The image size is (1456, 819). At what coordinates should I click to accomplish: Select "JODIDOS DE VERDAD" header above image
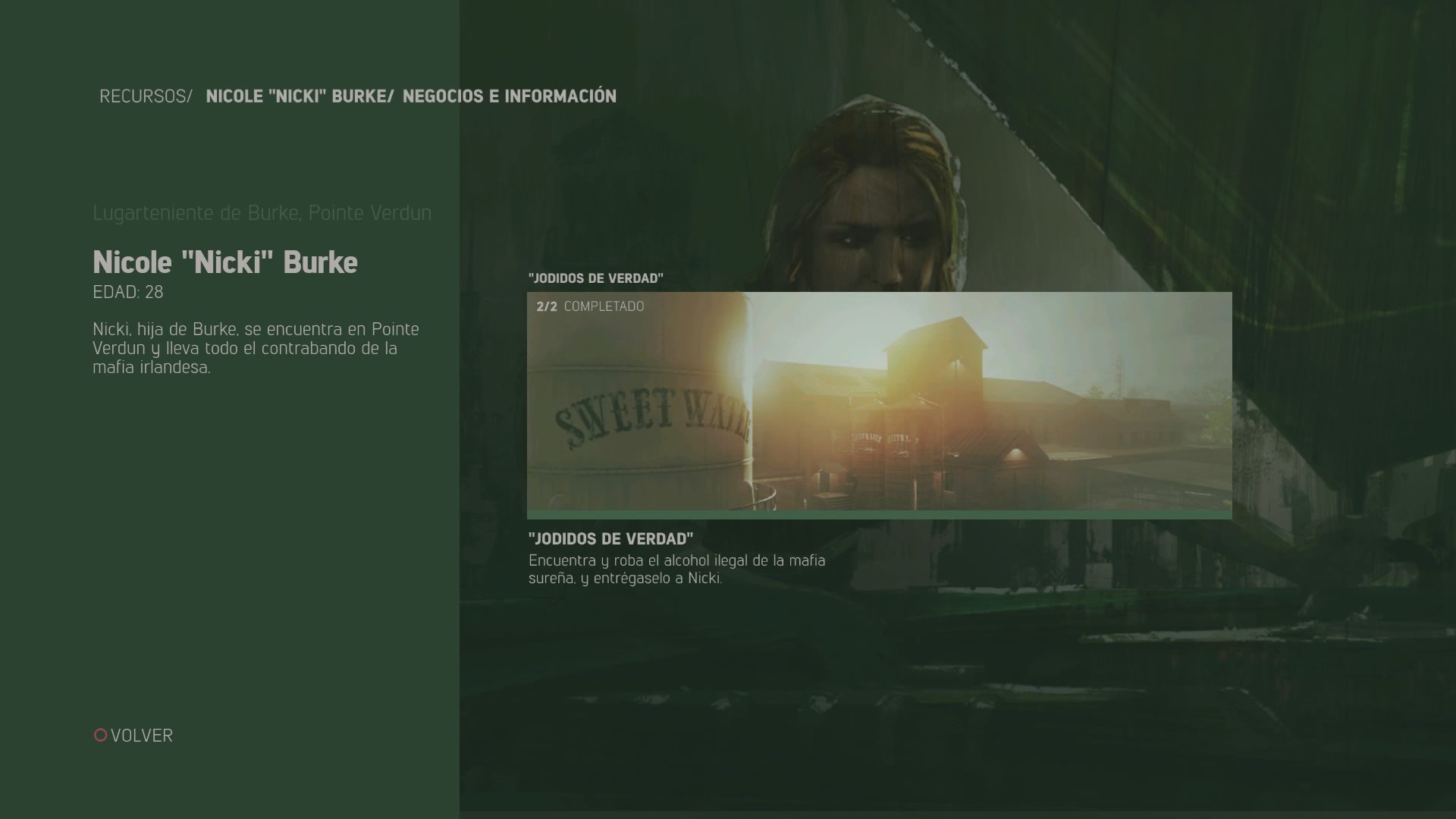(x=595, y=278)
